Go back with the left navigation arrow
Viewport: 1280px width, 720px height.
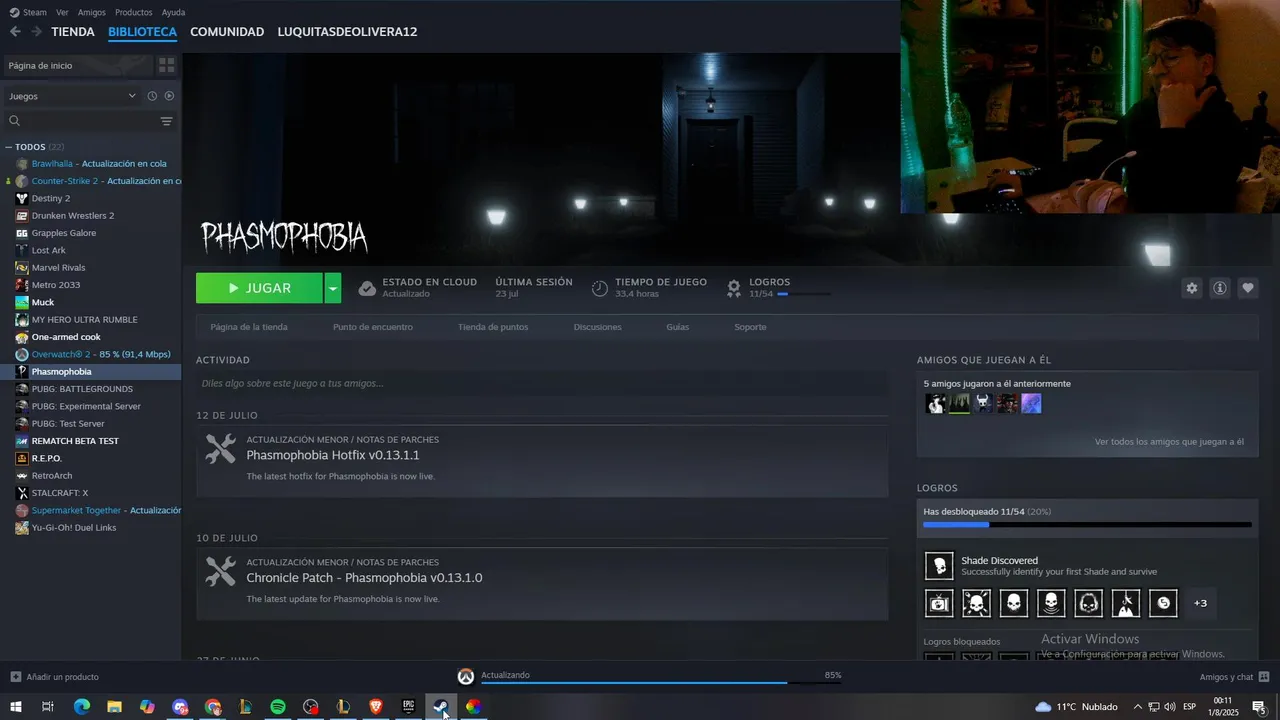15,32
